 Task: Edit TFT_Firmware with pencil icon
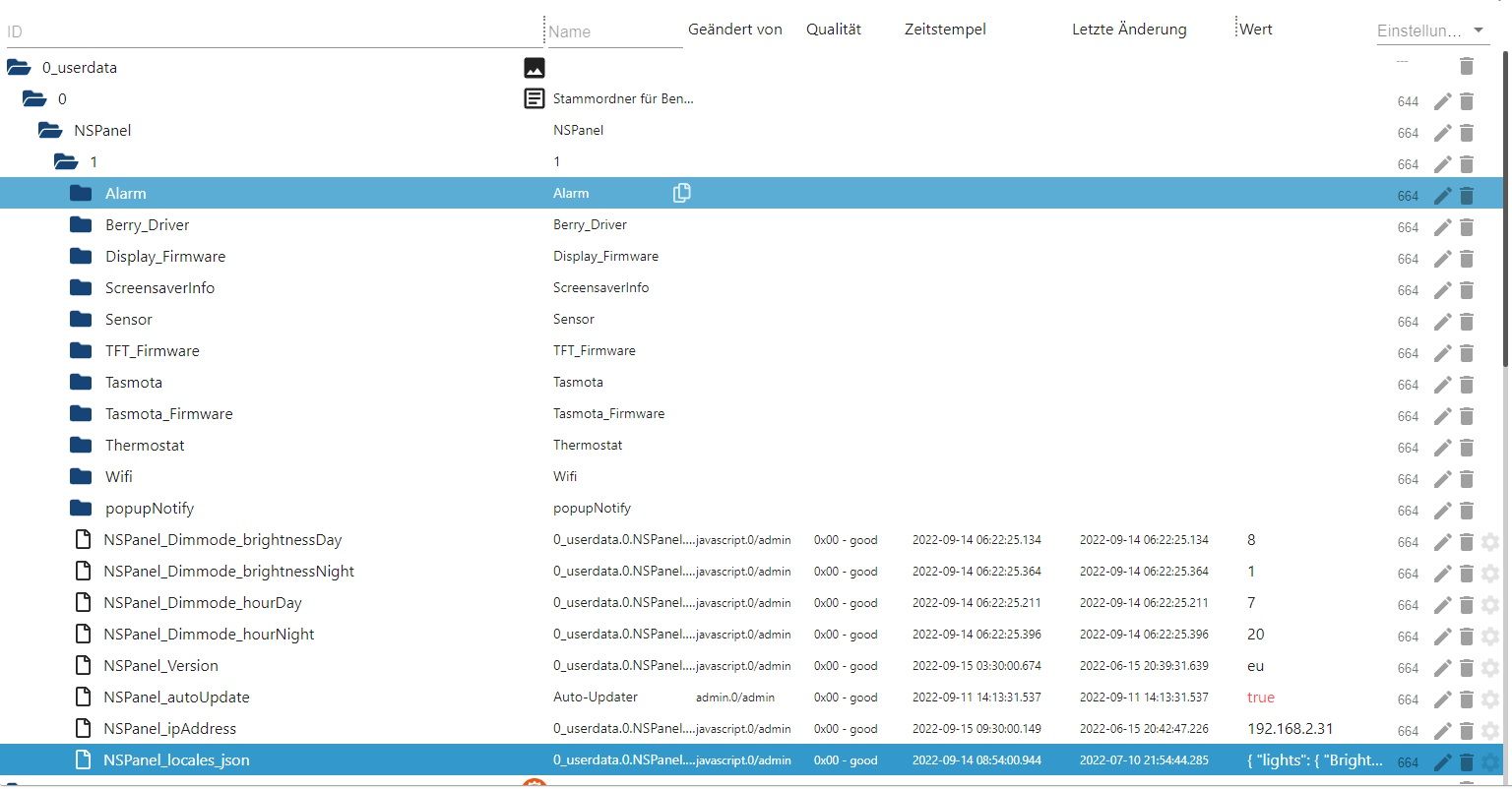coord(1442,353)
